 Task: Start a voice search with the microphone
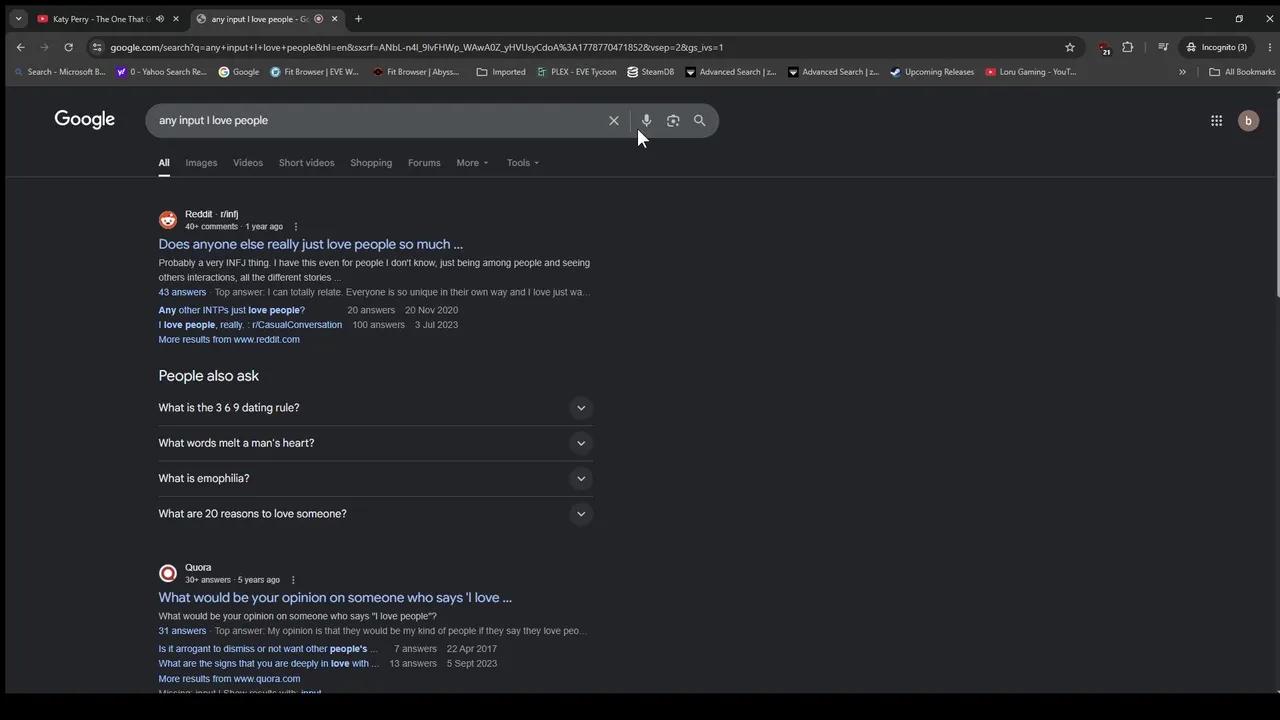coord(646,121)
